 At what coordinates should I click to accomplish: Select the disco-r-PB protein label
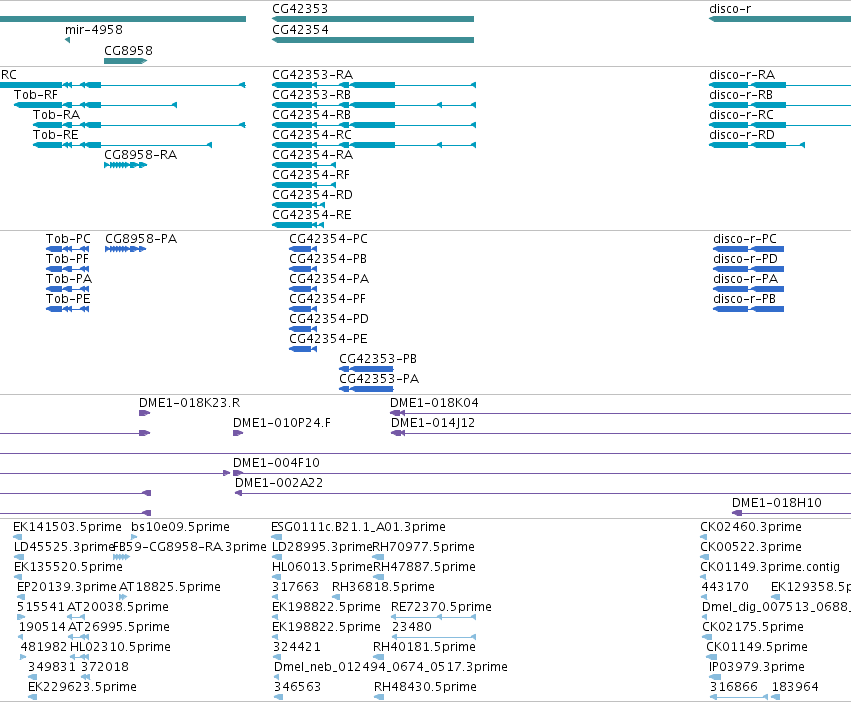click(745, 300)
